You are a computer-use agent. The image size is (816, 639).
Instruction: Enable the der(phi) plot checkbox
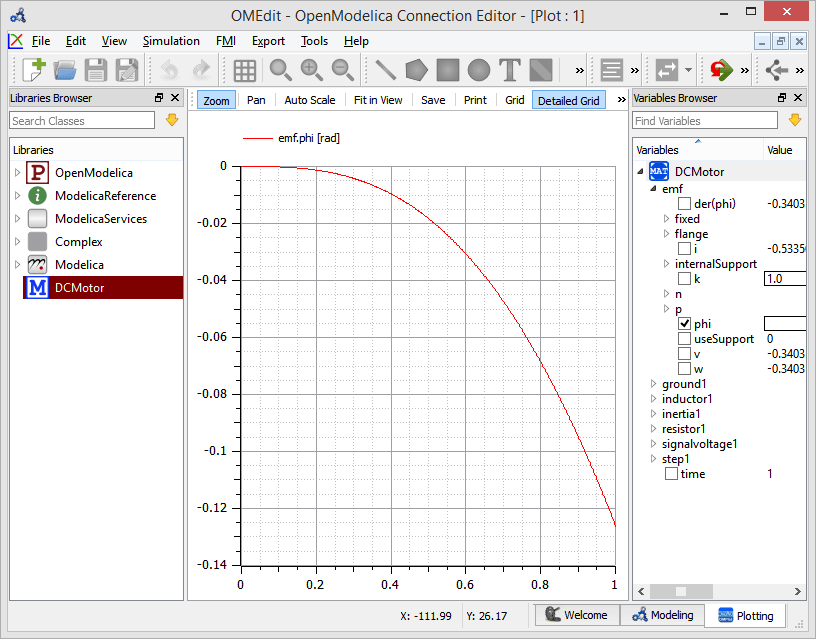pos(685,203)
